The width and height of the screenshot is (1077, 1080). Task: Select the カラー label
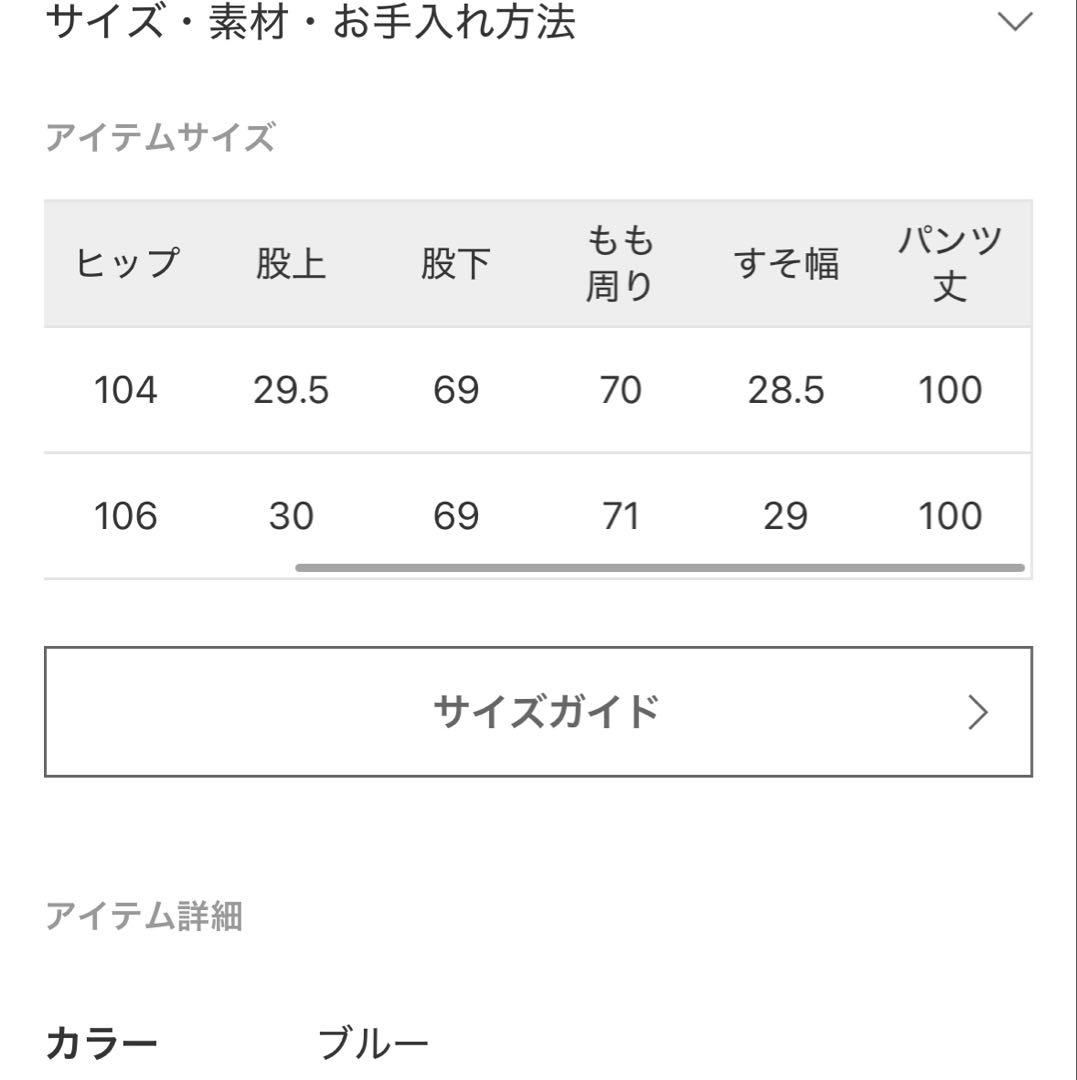tap(99, 1040)
